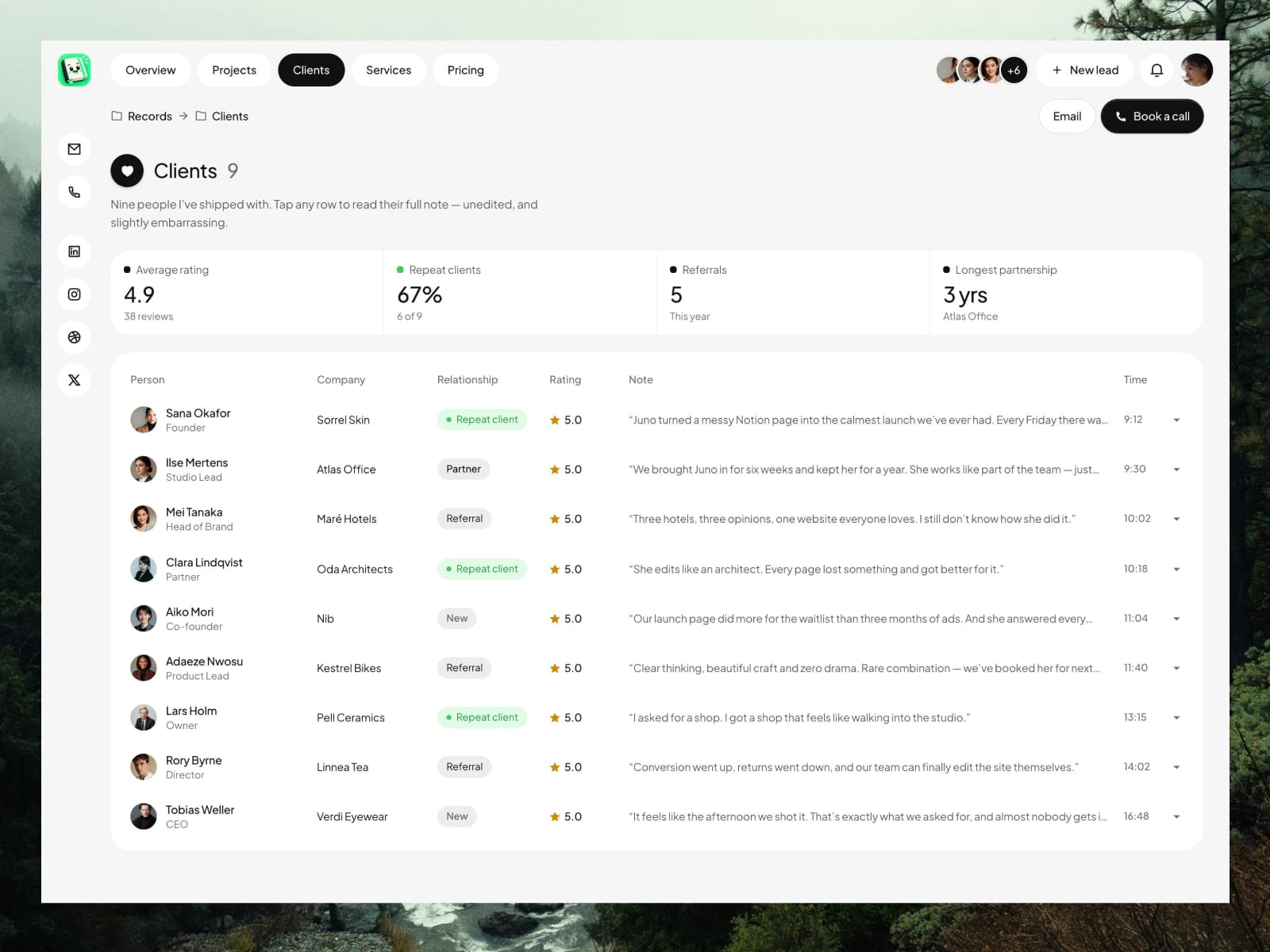Image resolution: width=1270 pixels, height=952 pixels.
Task: Click the New lead button
Action: [x=1085, y=70]
